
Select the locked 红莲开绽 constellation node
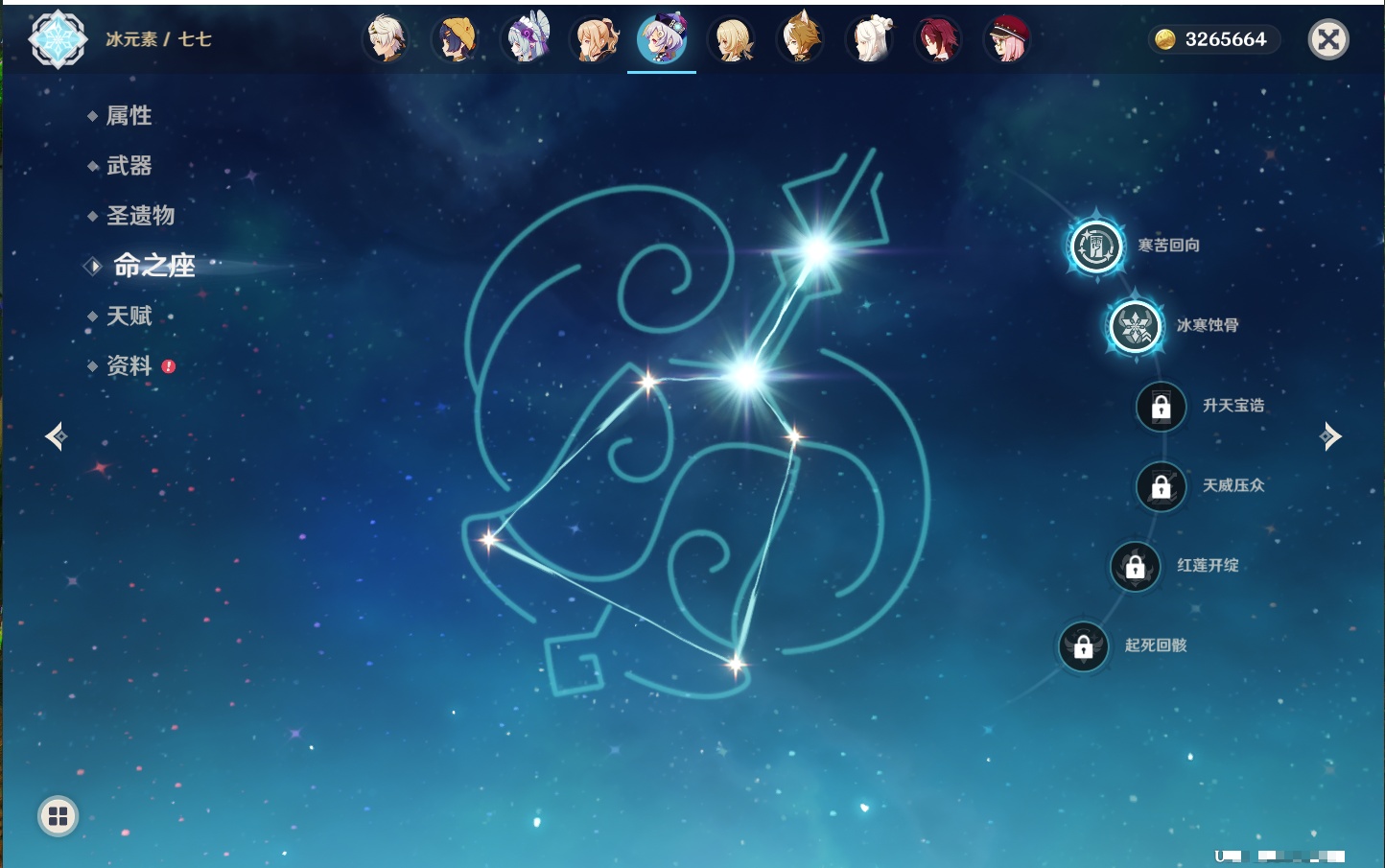tap(1135, 566)
